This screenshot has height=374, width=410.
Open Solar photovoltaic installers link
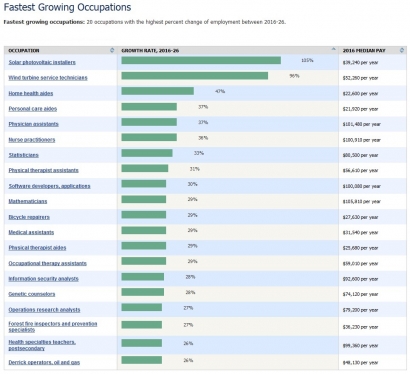tap(42, 62)
